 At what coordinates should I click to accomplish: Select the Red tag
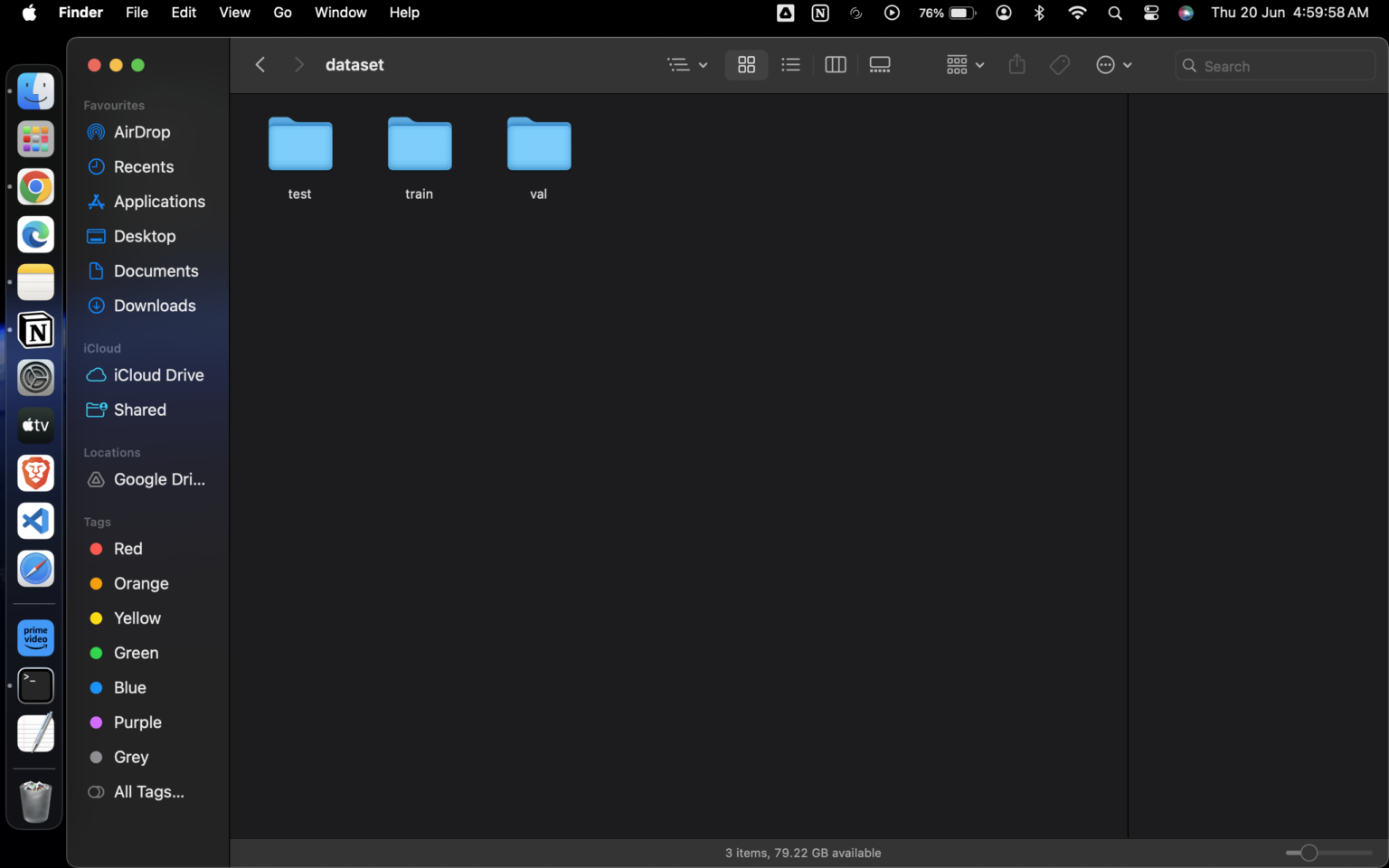(x=128, y=549)
